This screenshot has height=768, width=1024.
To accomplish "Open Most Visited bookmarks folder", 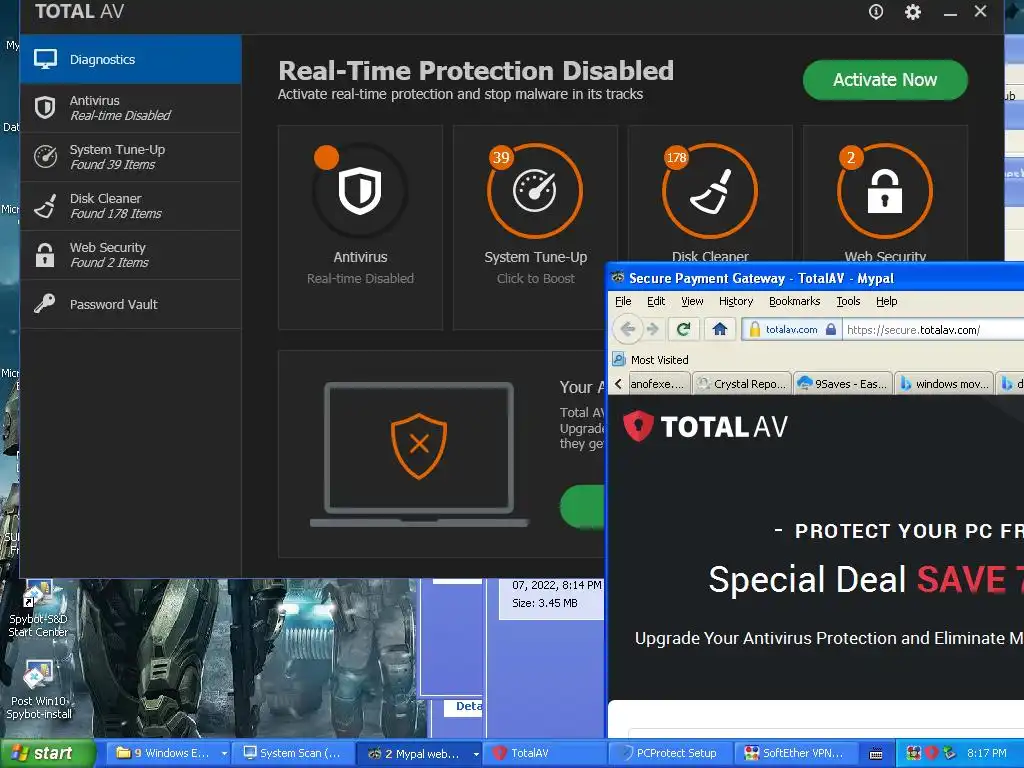I will [651, 360].
